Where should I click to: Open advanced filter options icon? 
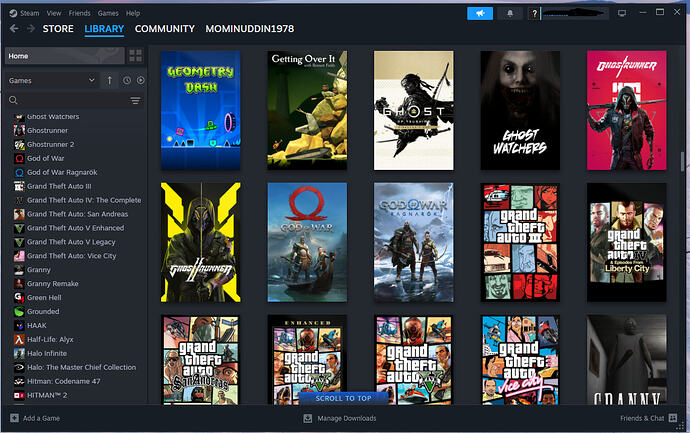point(135,101)
